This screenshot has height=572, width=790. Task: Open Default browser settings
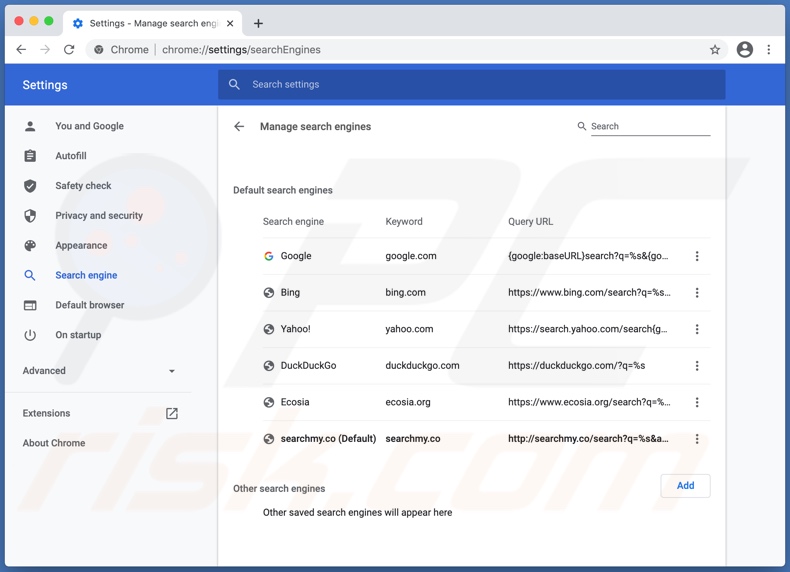90,305
